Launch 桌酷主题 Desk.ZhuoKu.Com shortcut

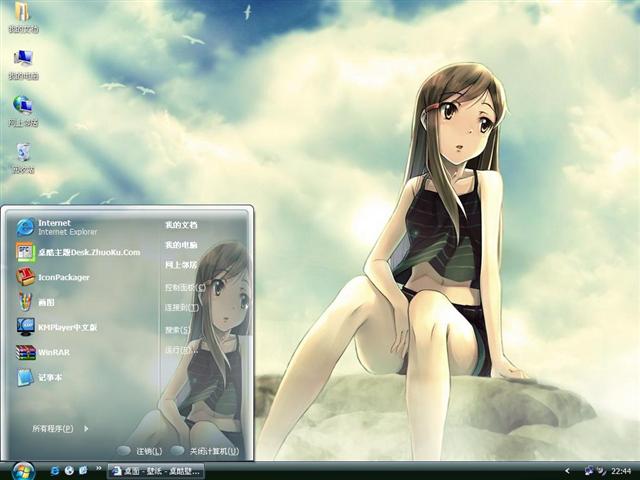pos(75,252)
